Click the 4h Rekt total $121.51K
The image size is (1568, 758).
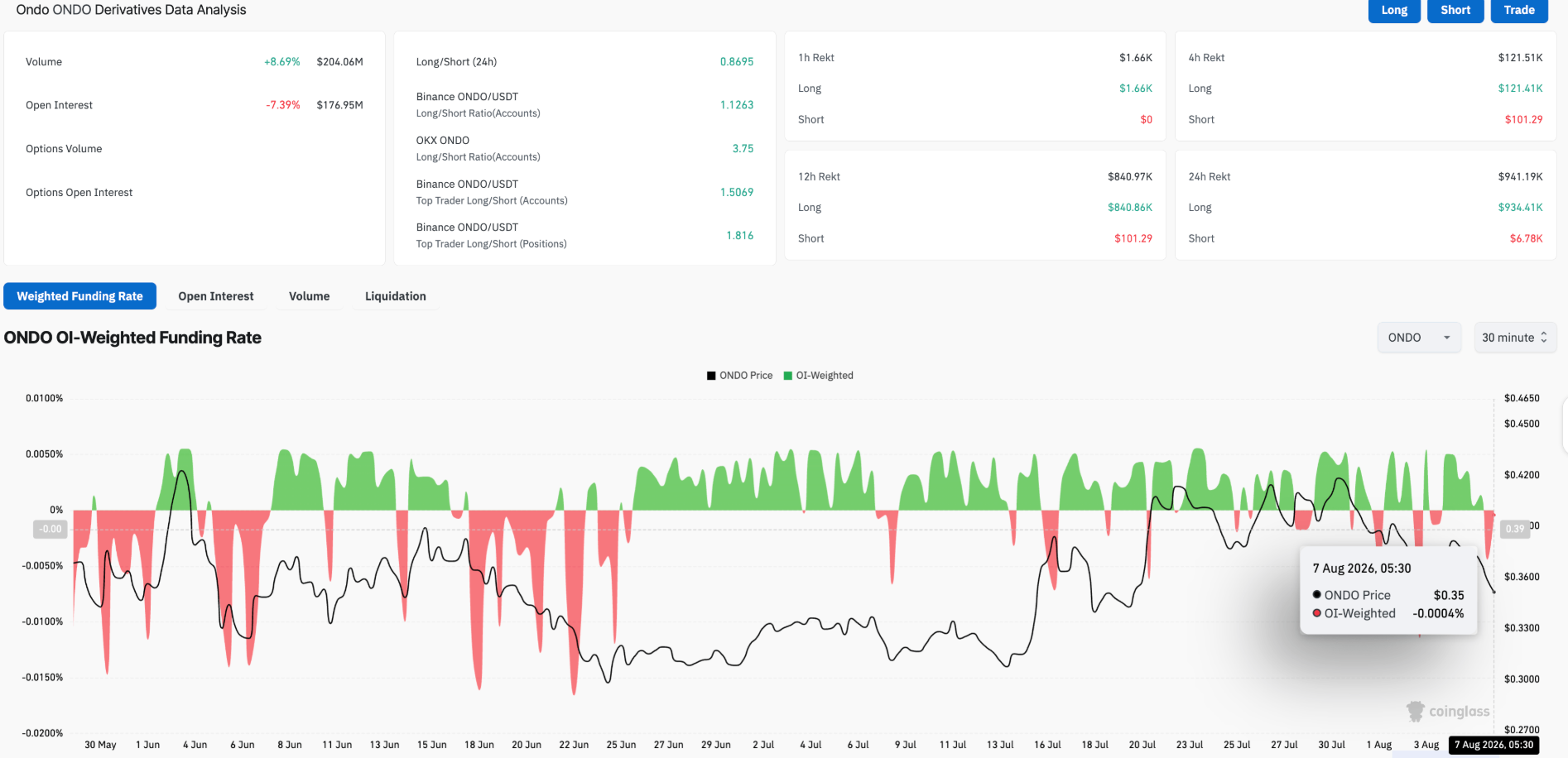point(1521,58)
